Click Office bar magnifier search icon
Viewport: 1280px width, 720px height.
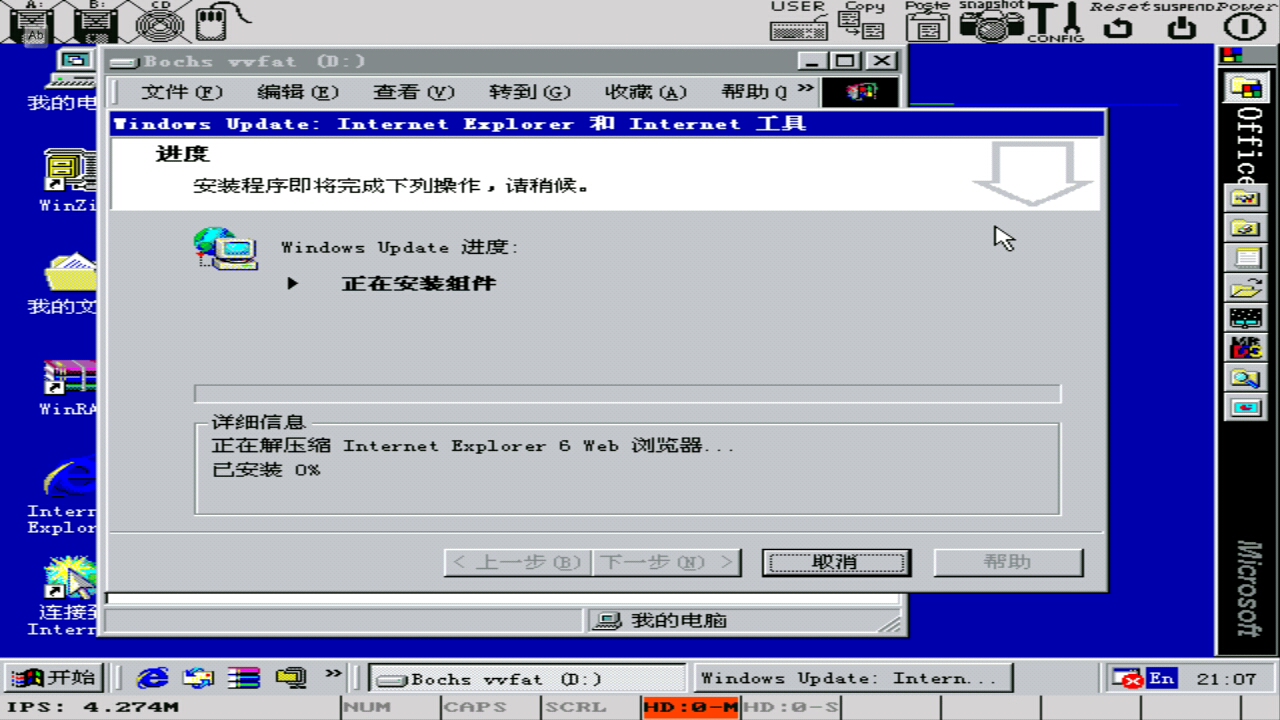pyautogui.click(x=1246, y=378)
